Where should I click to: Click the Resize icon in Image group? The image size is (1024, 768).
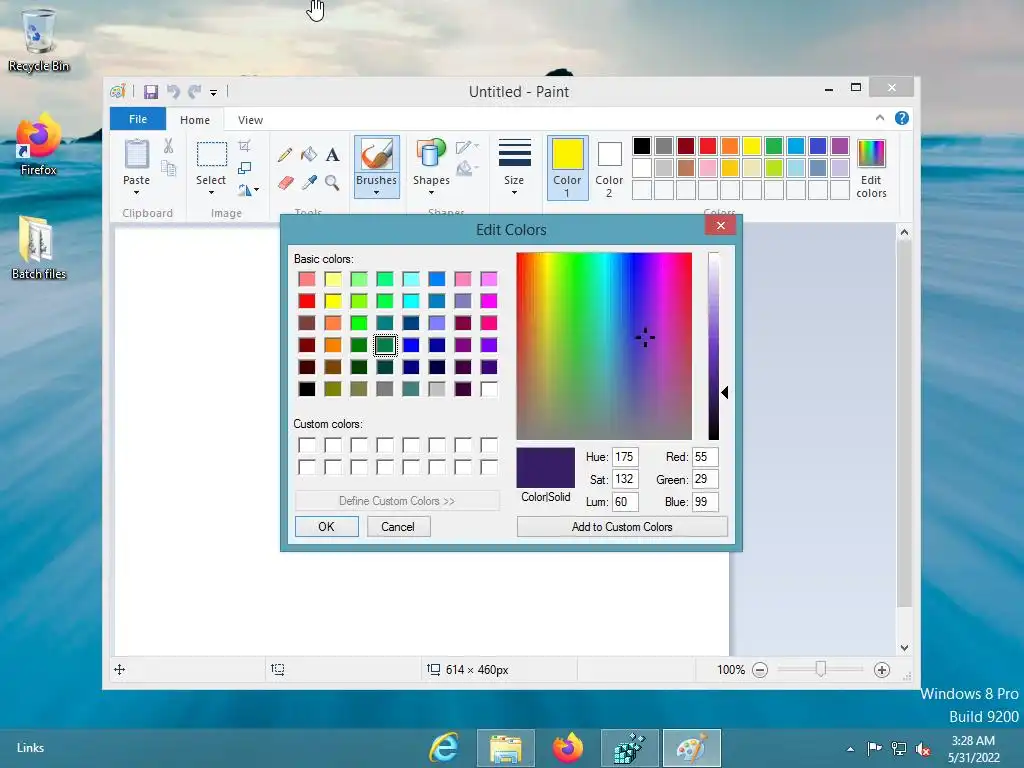(244, 168)
